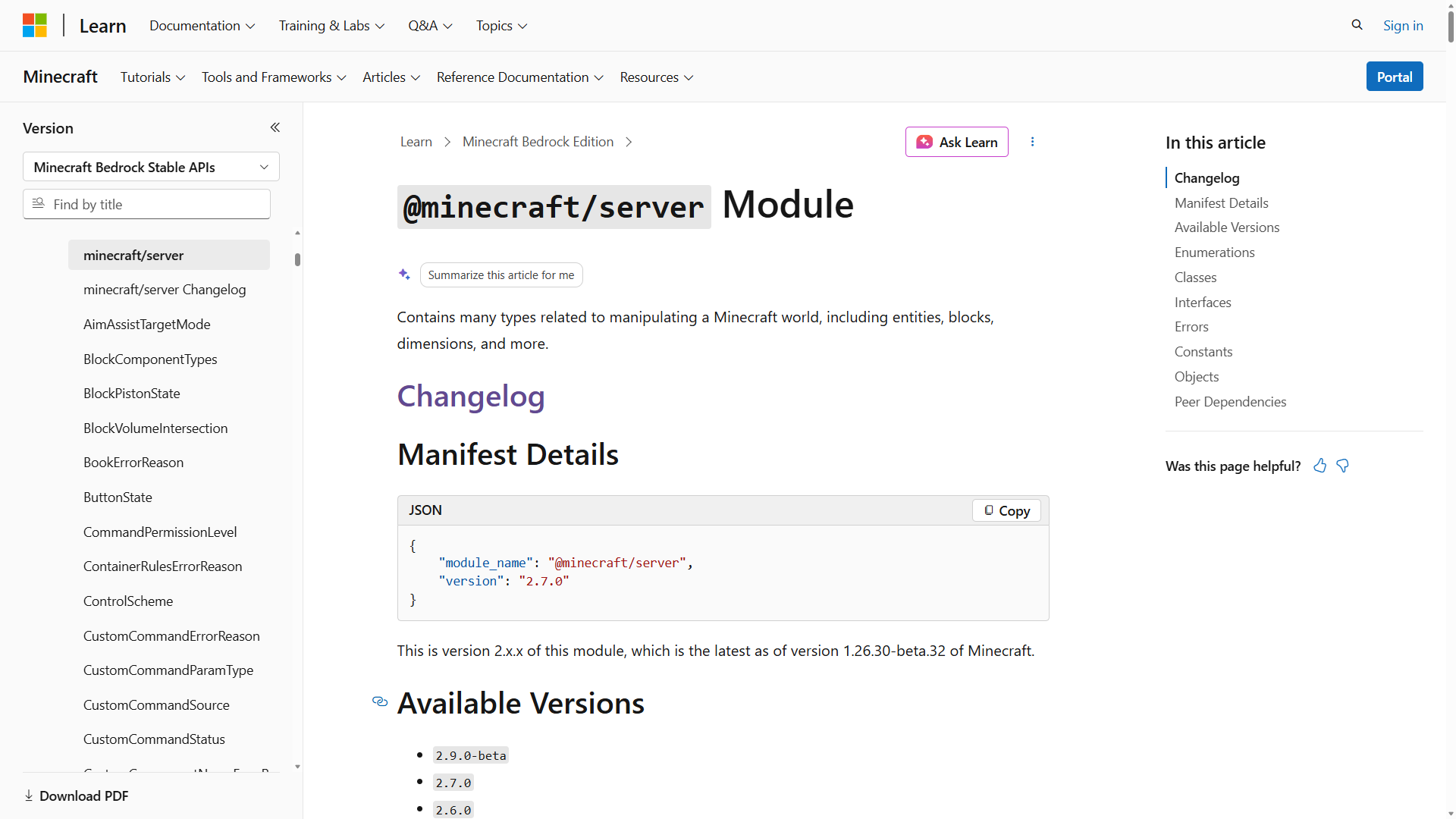The height and width of the screenshot is (819, 1456).
Task: Open BlockVolumeIntersection entry
Action: 155,428
